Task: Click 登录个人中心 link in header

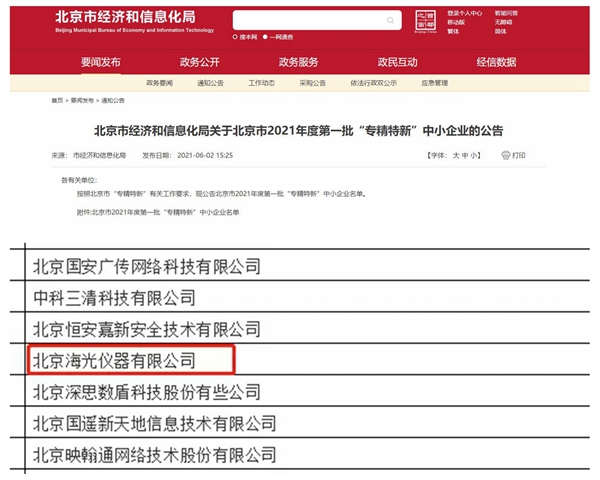Action: 465,13
